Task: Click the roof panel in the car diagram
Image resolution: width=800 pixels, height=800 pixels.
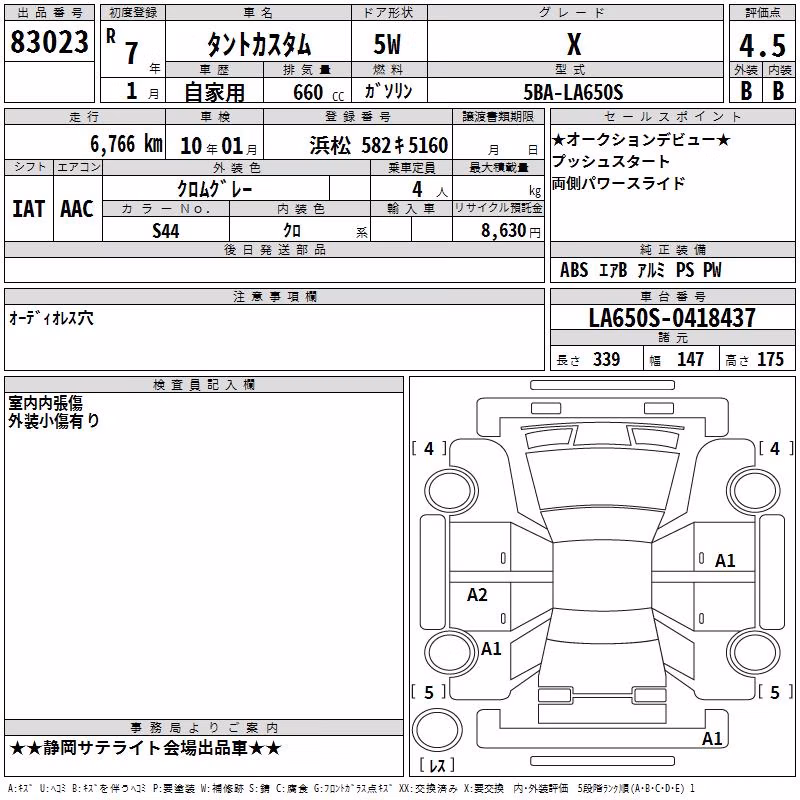Action: [602, 575]
